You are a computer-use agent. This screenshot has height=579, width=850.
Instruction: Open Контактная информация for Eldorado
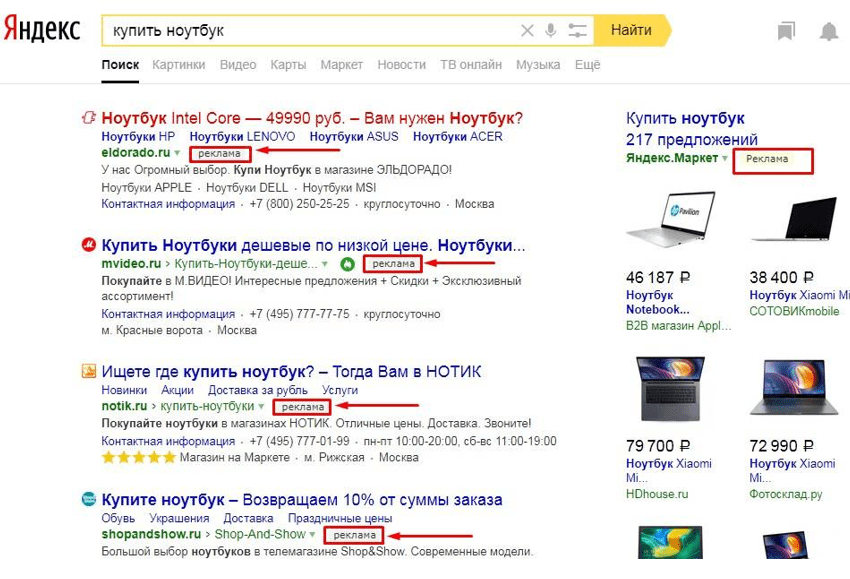[168, 204]
